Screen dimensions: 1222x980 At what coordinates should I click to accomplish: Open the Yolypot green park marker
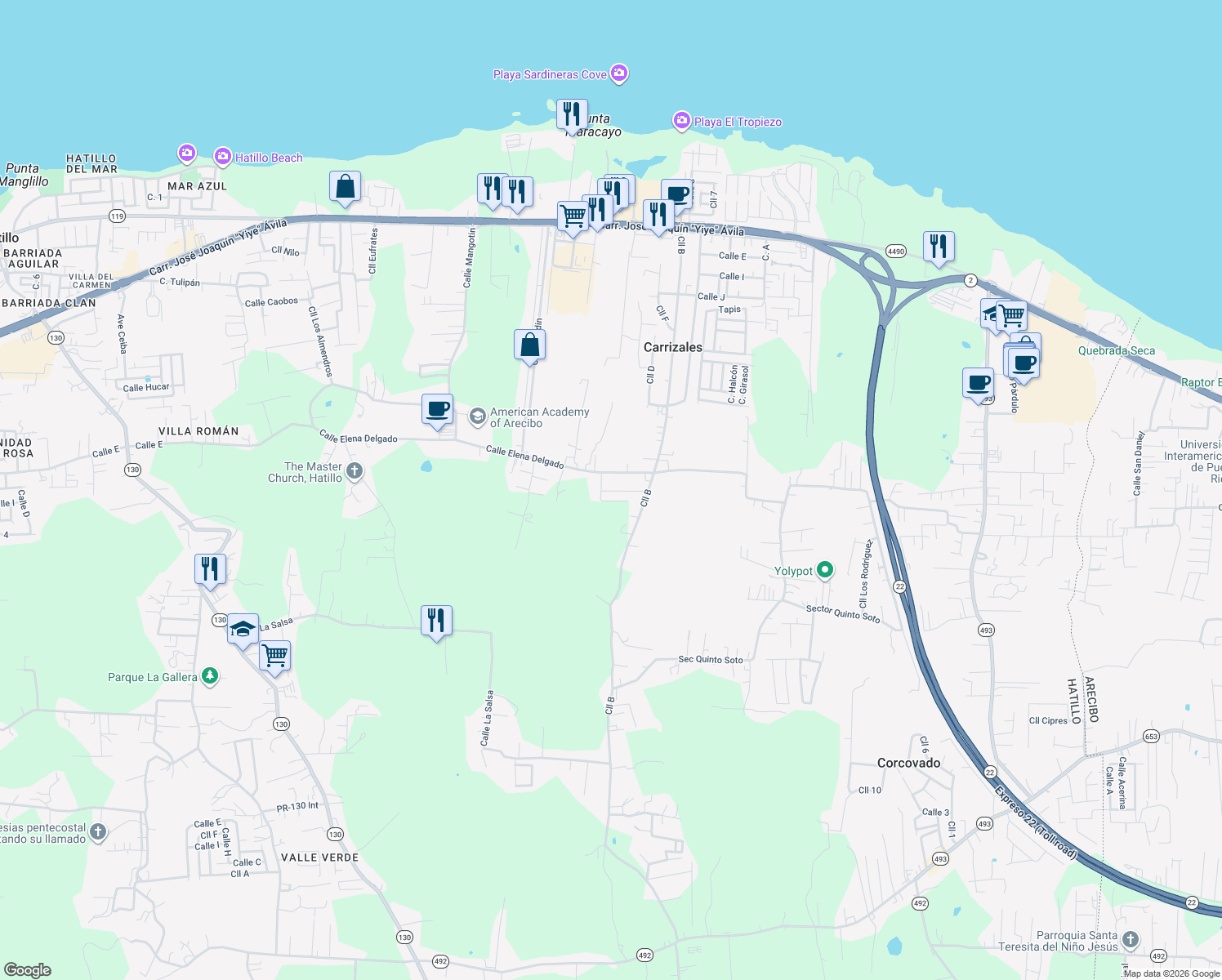pos(825,571)
